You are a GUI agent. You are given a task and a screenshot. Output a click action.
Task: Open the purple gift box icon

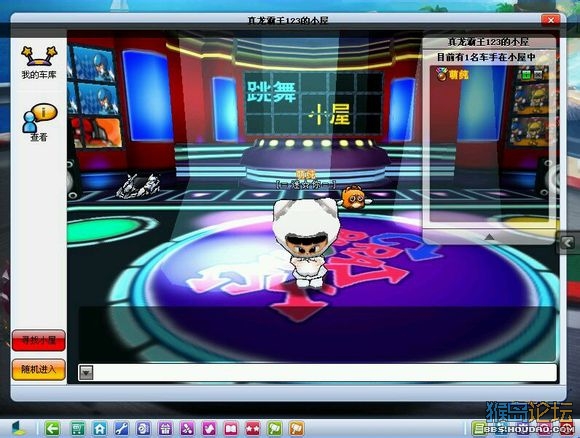(x=165, y=429)
